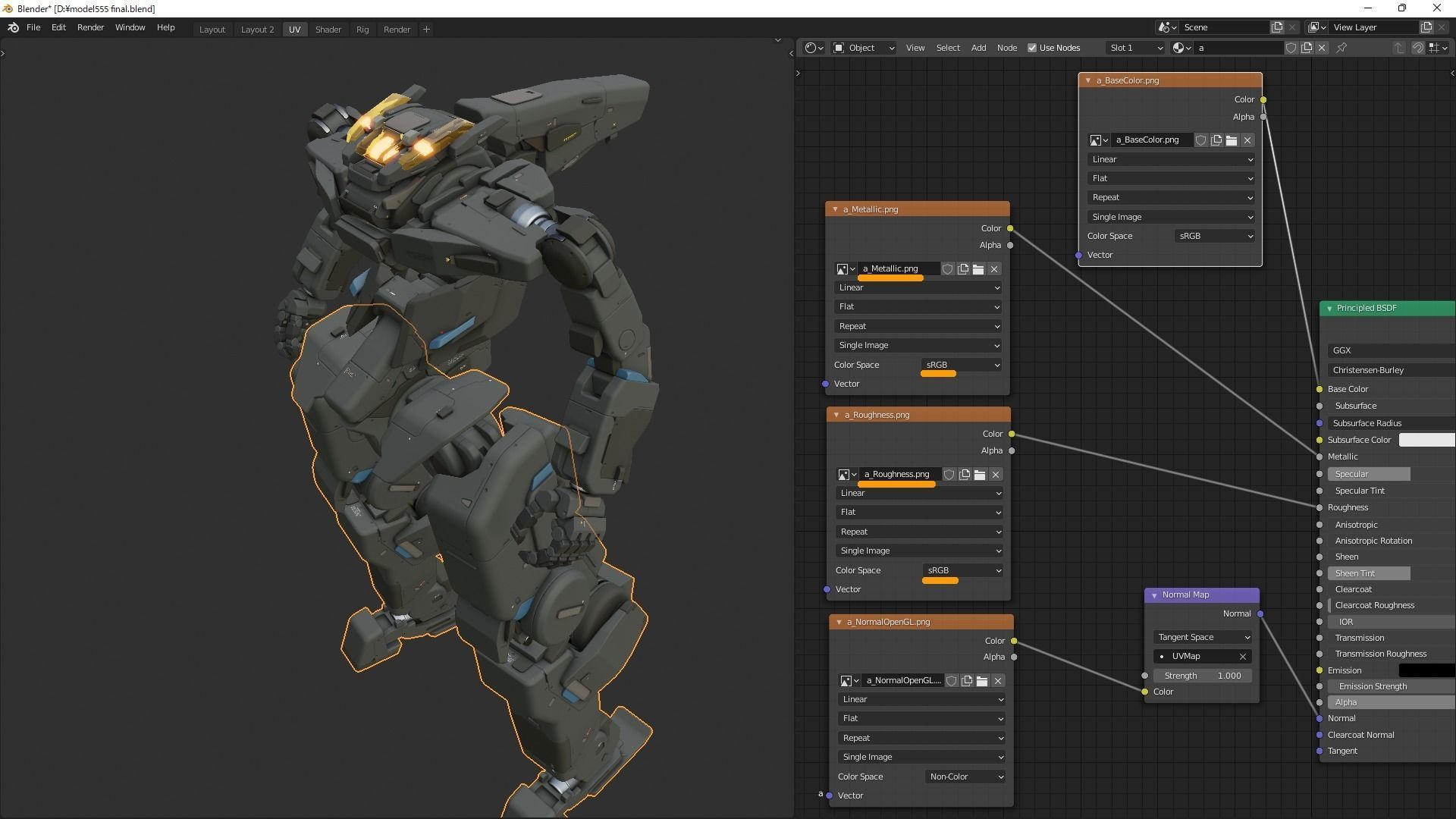
Task: Adjust Strength slider in Normal Map node
Action: (x=1202, y=676)
